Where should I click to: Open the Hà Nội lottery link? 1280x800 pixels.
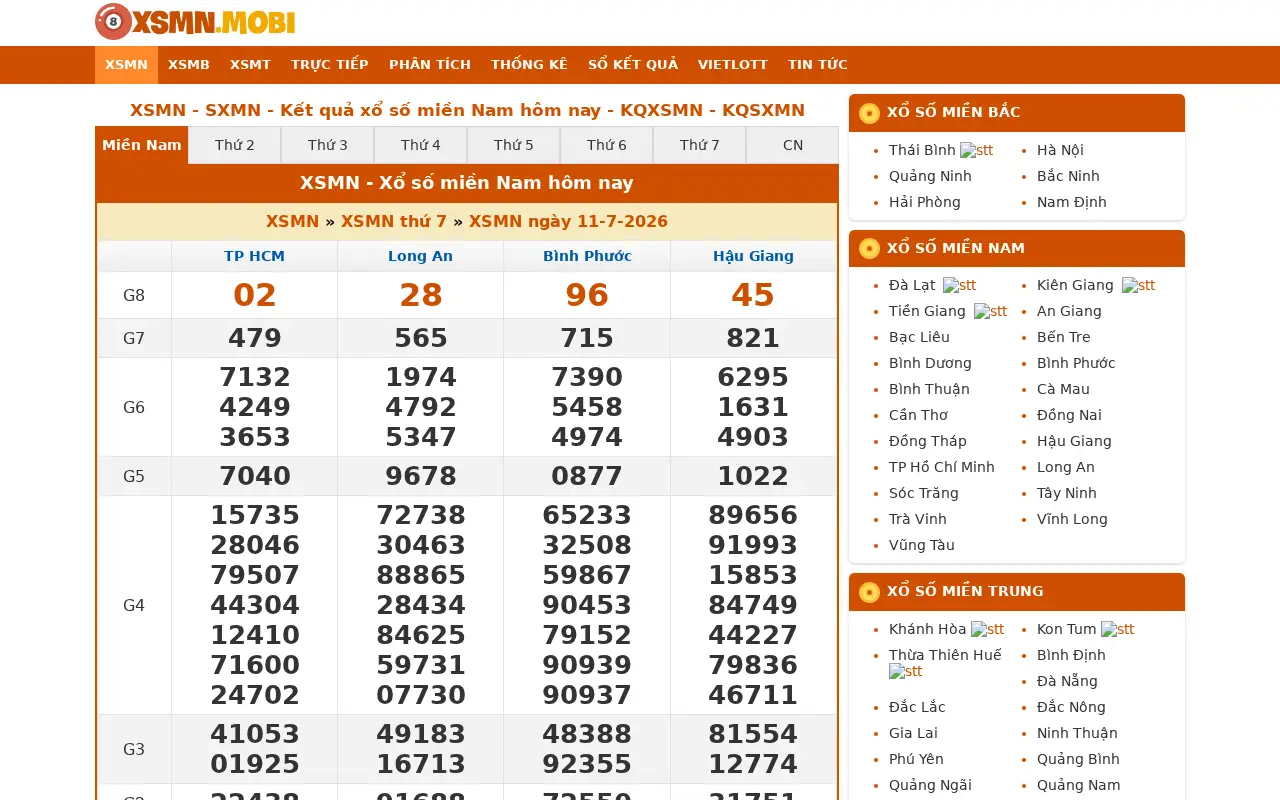click(x=1060, y=150)
